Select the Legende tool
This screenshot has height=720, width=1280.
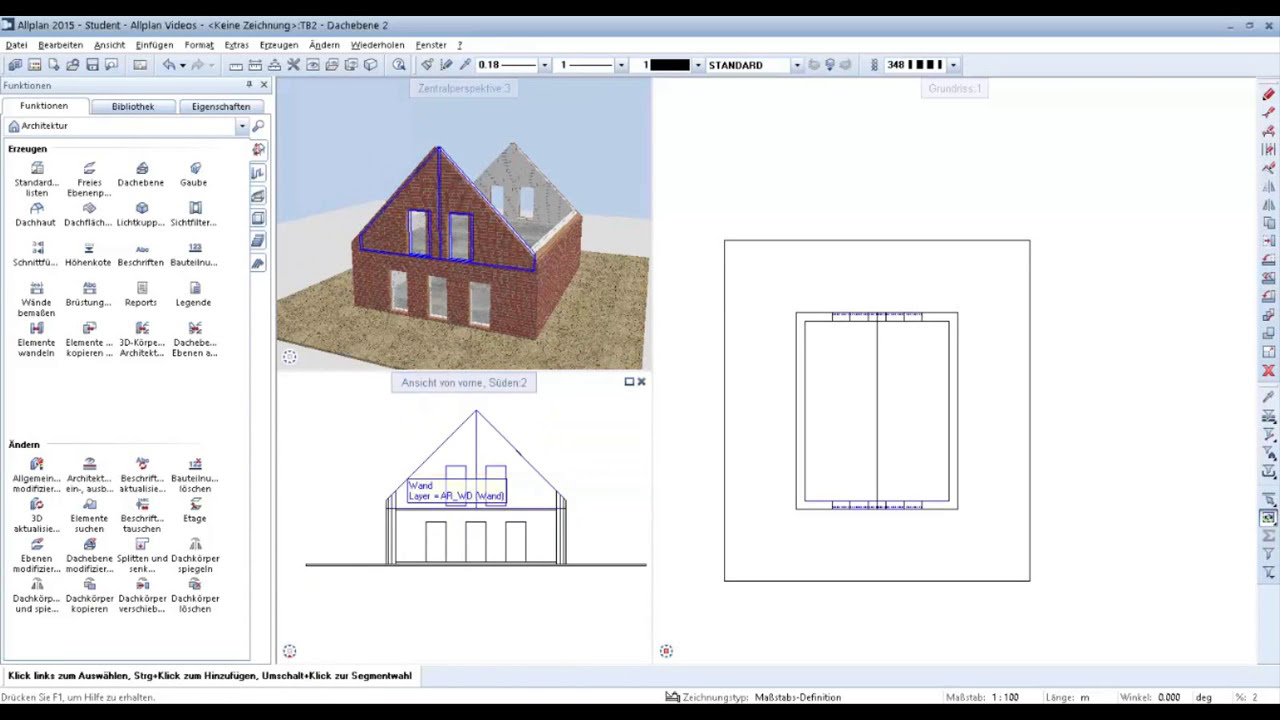click(x=194, y=295)
